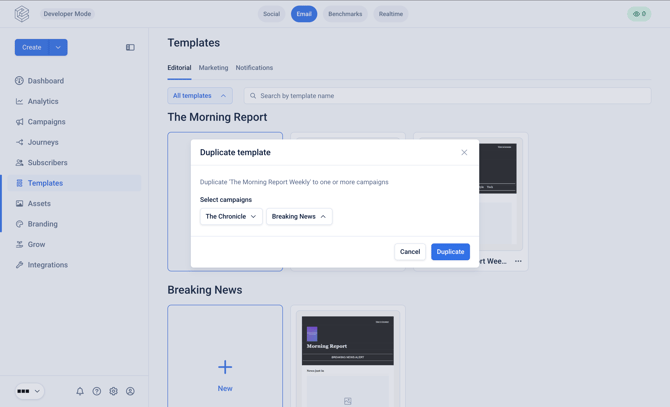Click the plus icon for new template
The height and width of the screenshot is (407, 670).
pos(225,367)
